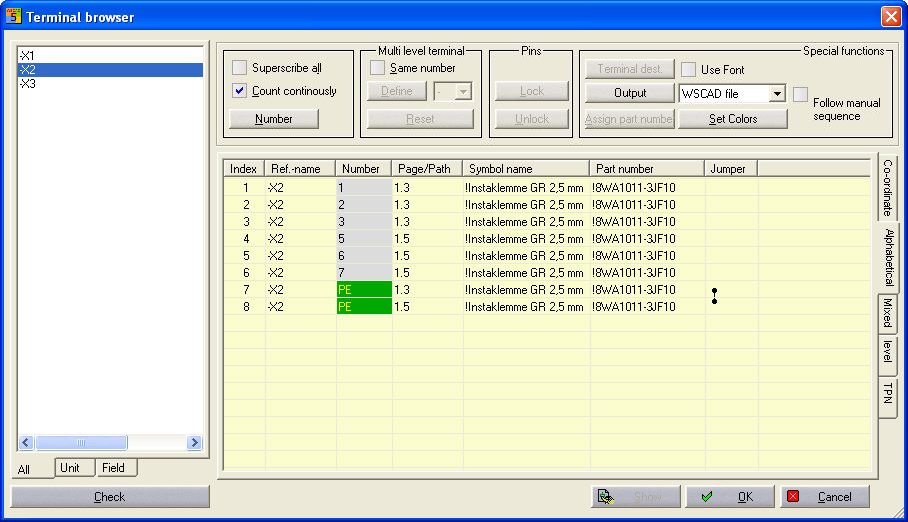908x522 pixels.
Task: Click the jumper link symbol in Jumper column
Action: click(714, 296)
